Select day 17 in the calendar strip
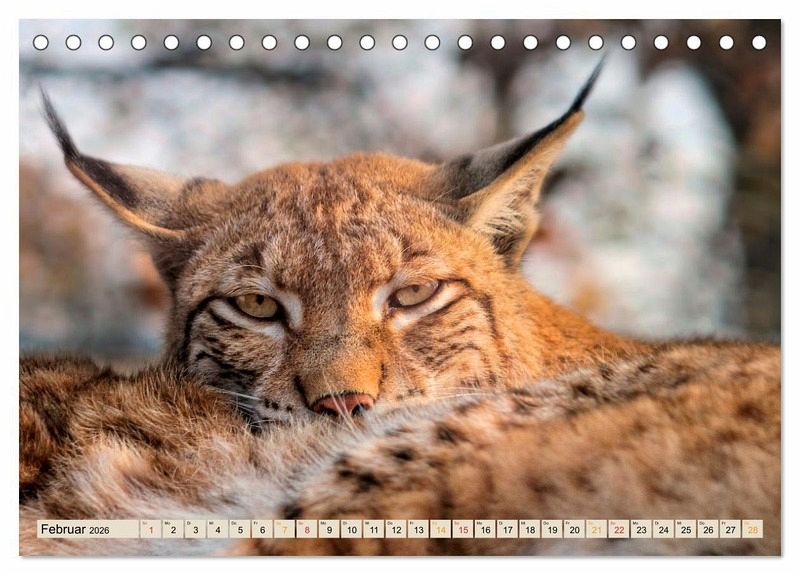Image resolution: width=800 pixels, height=575 pixels. (x=508, y=529)
